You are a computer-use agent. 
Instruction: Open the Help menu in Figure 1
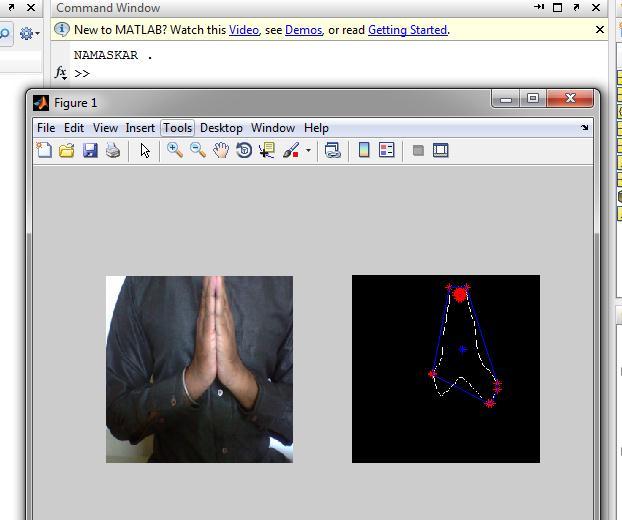(x=316, y=128)
